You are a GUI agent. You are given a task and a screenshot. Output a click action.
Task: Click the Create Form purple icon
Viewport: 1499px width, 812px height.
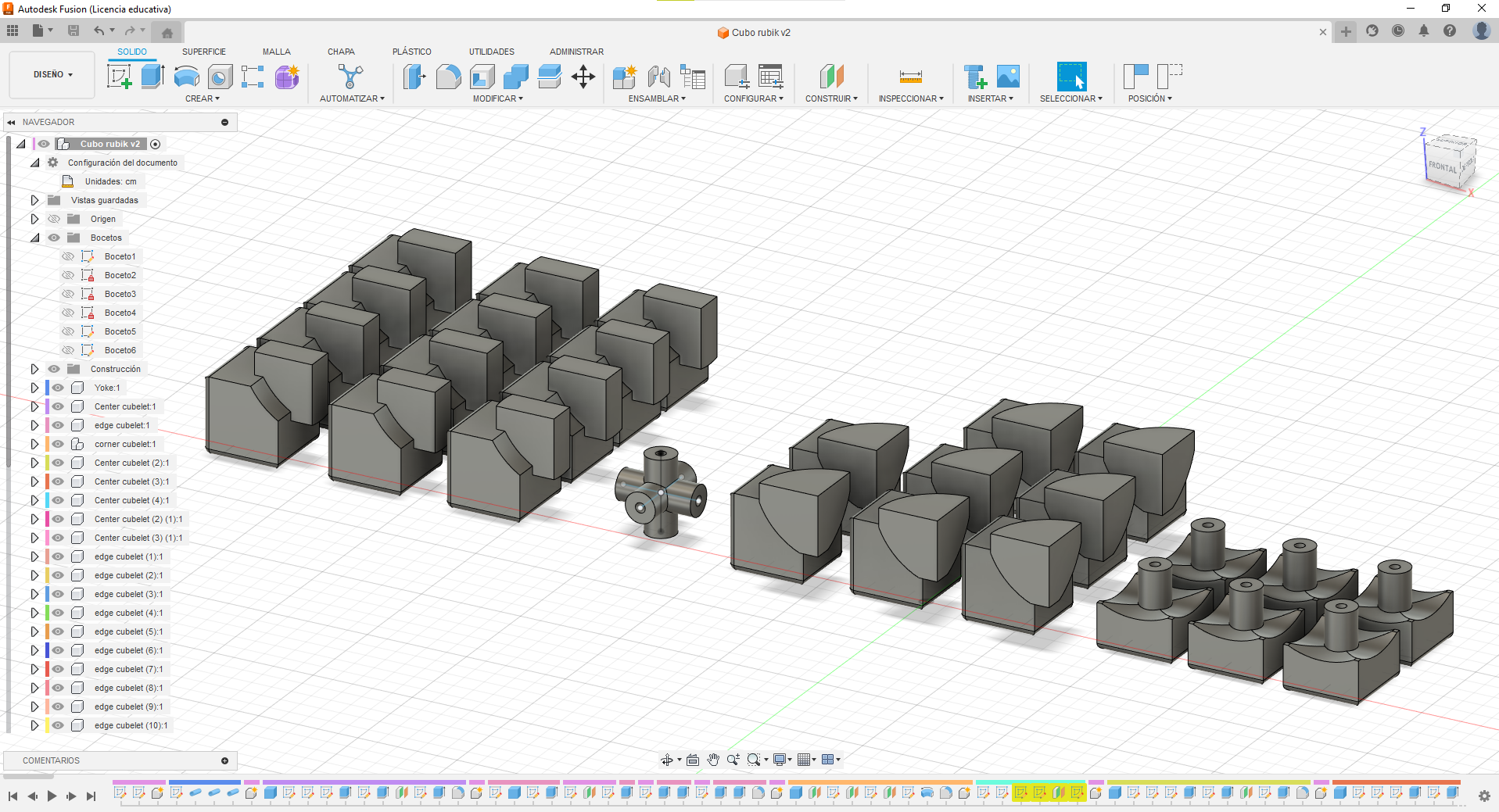(287, 77)
